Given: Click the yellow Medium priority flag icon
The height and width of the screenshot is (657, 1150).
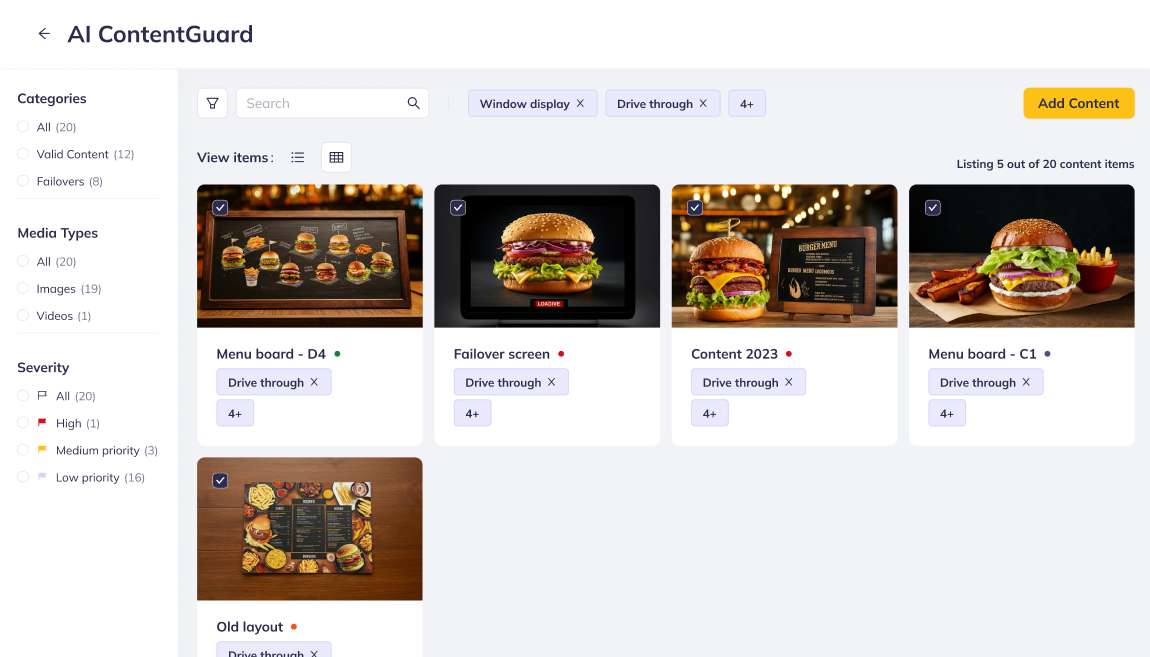Looking at the screenshot, I should 42,449.
